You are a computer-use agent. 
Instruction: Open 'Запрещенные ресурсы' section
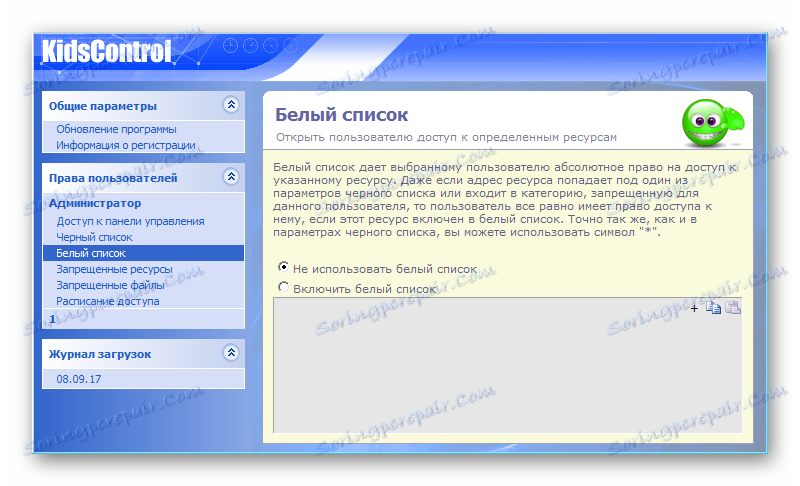pos(114,269)
